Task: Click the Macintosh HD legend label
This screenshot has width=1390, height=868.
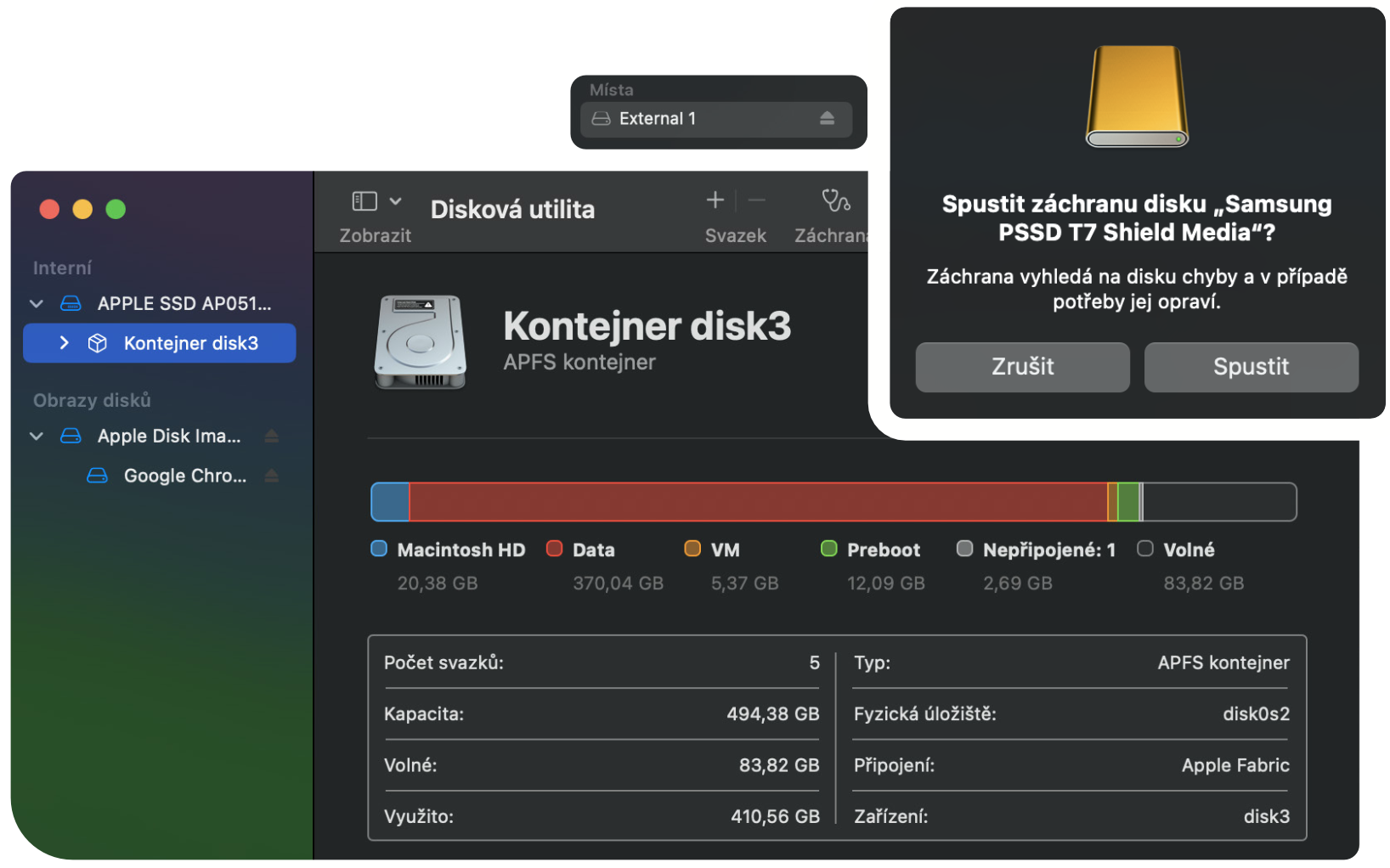Action: tap(461, 550)
